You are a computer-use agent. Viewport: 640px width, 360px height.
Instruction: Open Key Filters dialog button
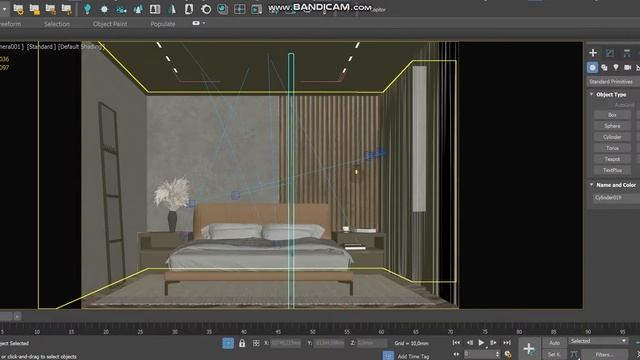(604, 354)
